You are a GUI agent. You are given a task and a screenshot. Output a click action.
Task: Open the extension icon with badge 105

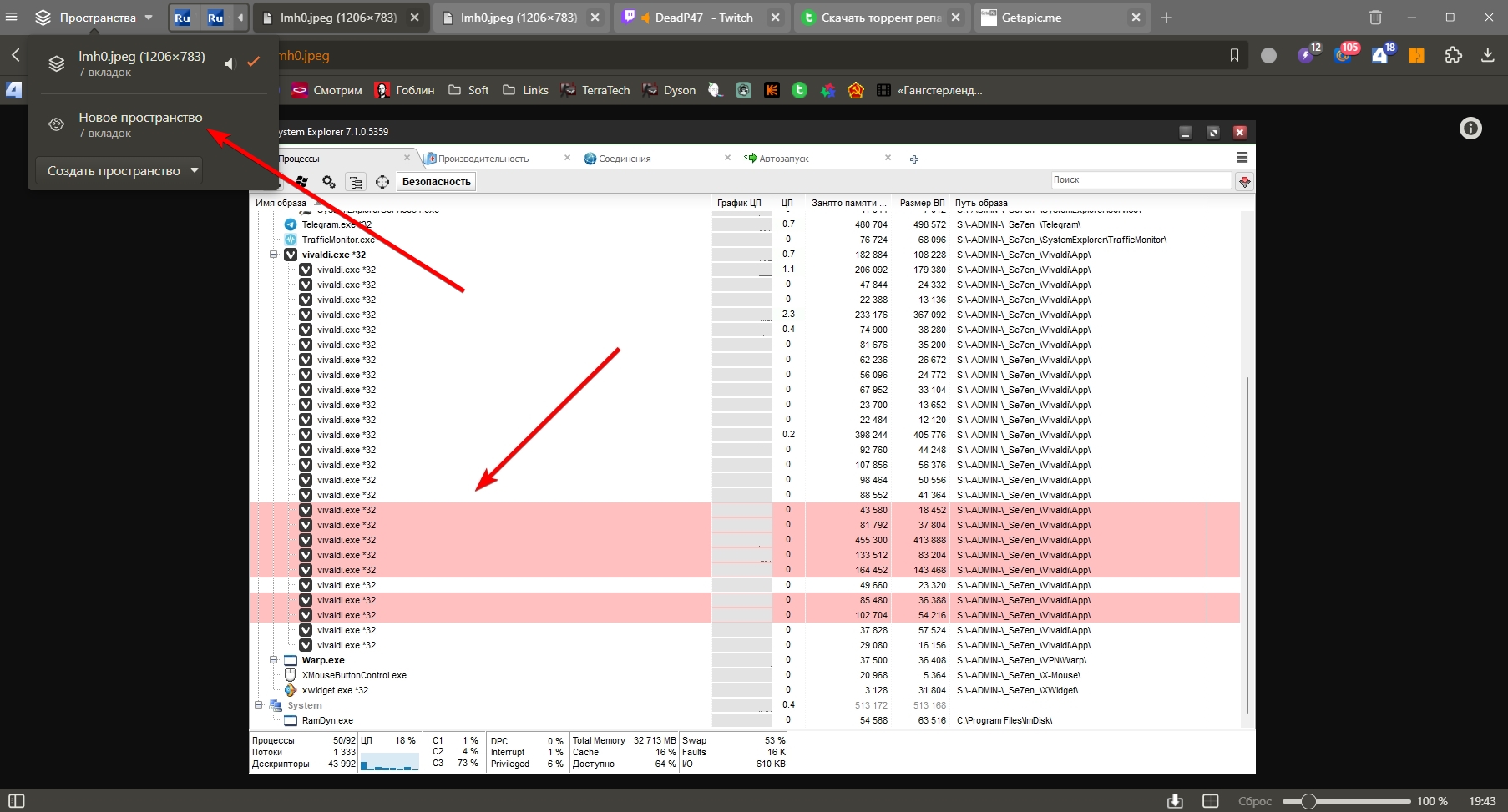1344,55
